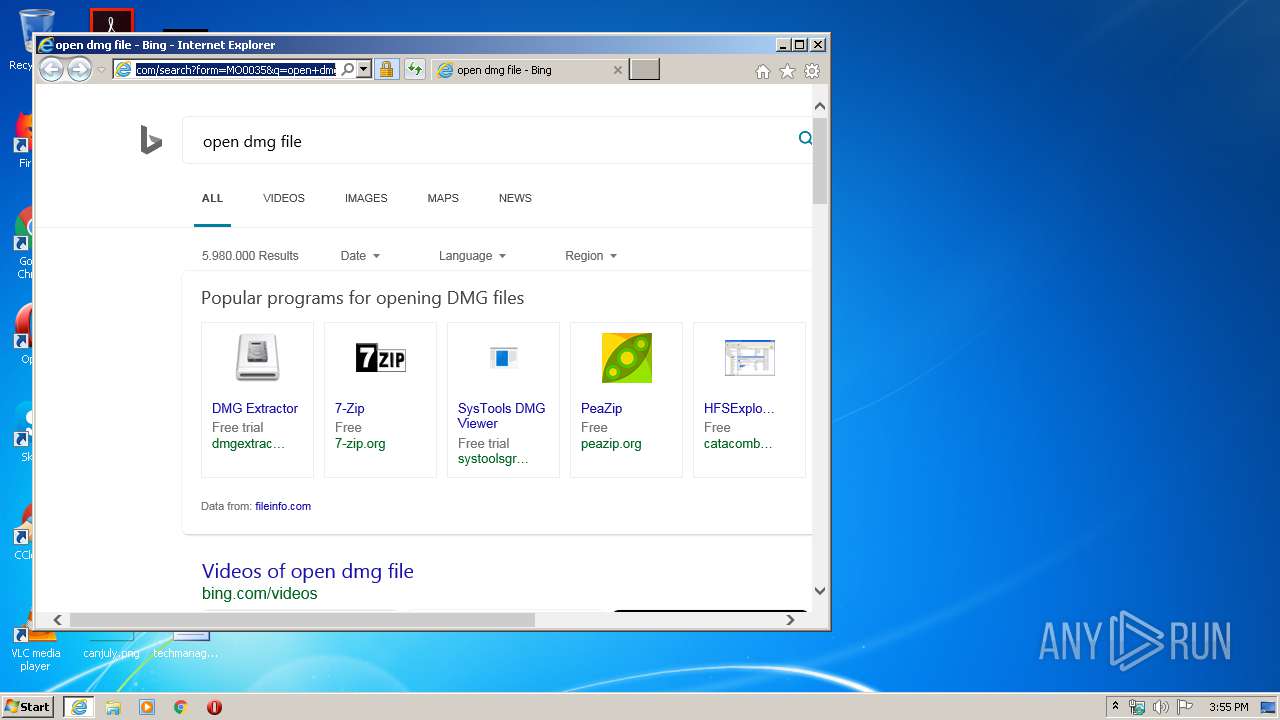Viewport: 1280px width, 720px height.
Task: Click the peazip.org green URL
Action: (x=611, y=443)
